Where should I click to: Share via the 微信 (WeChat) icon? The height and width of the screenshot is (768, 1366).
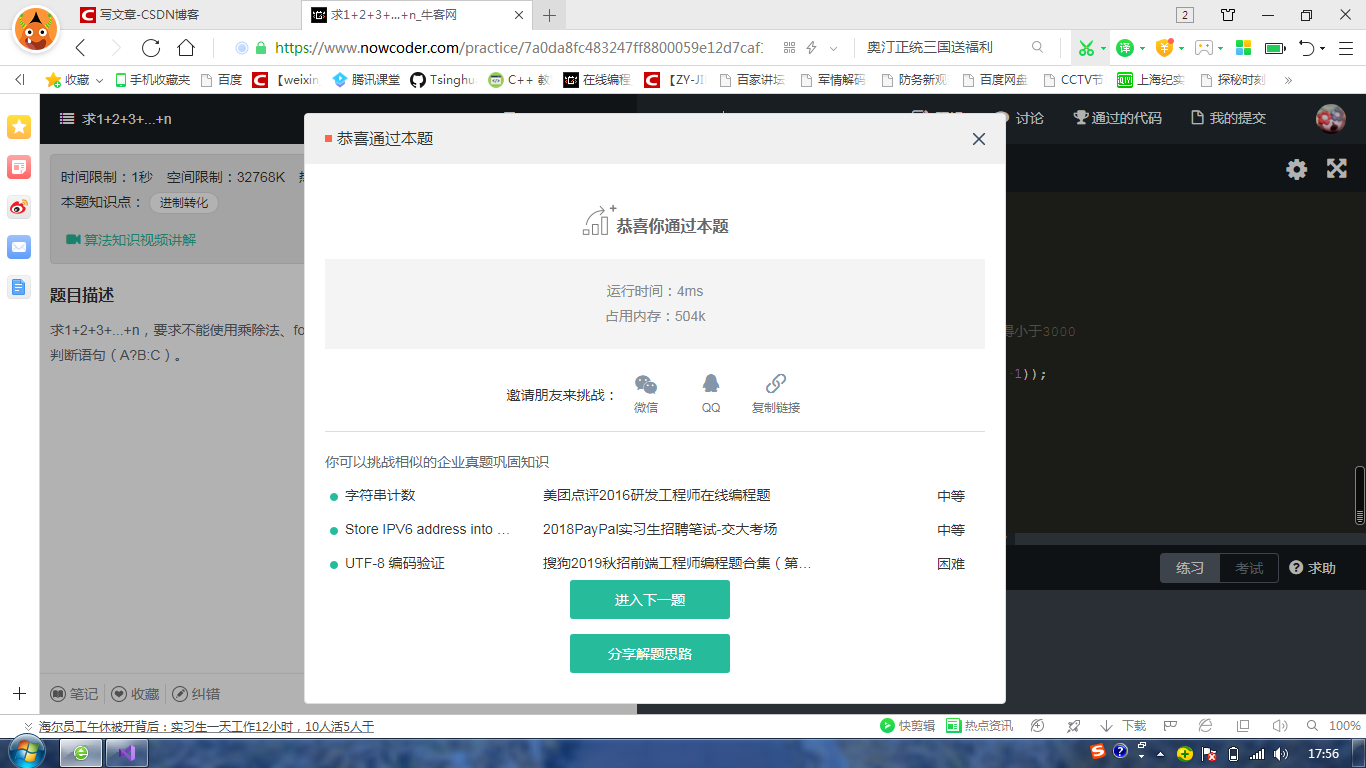pyautogui.click(x=646, y=385)
